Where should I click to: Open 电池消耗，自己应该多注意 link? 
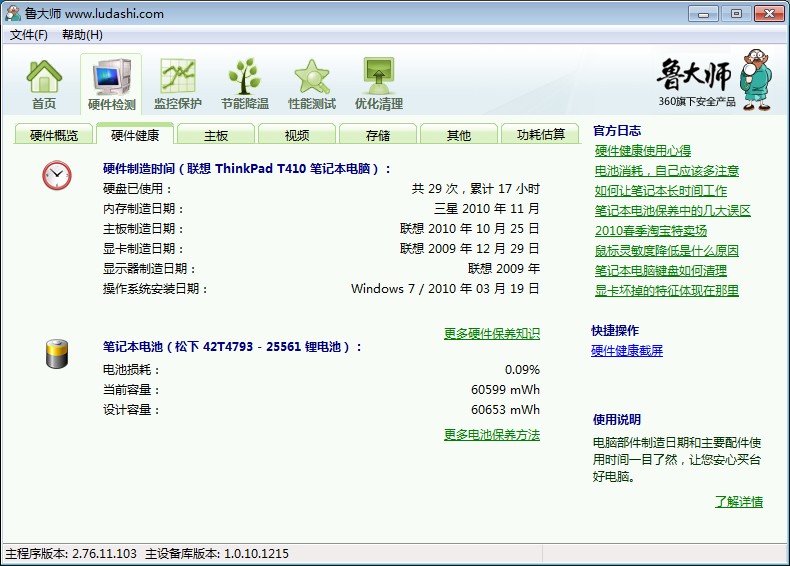click(667, 171)
